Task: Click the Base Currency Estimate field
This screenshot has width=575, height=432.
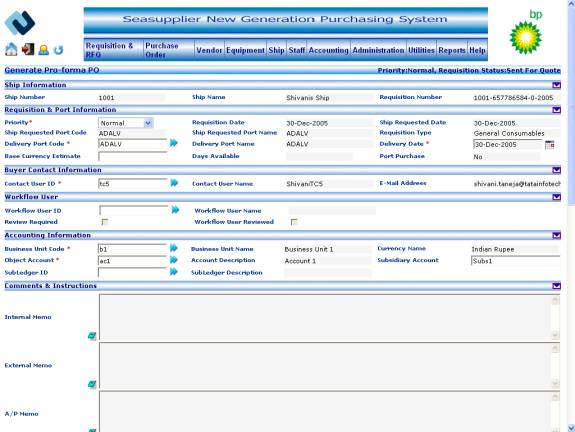Action: 133,156
